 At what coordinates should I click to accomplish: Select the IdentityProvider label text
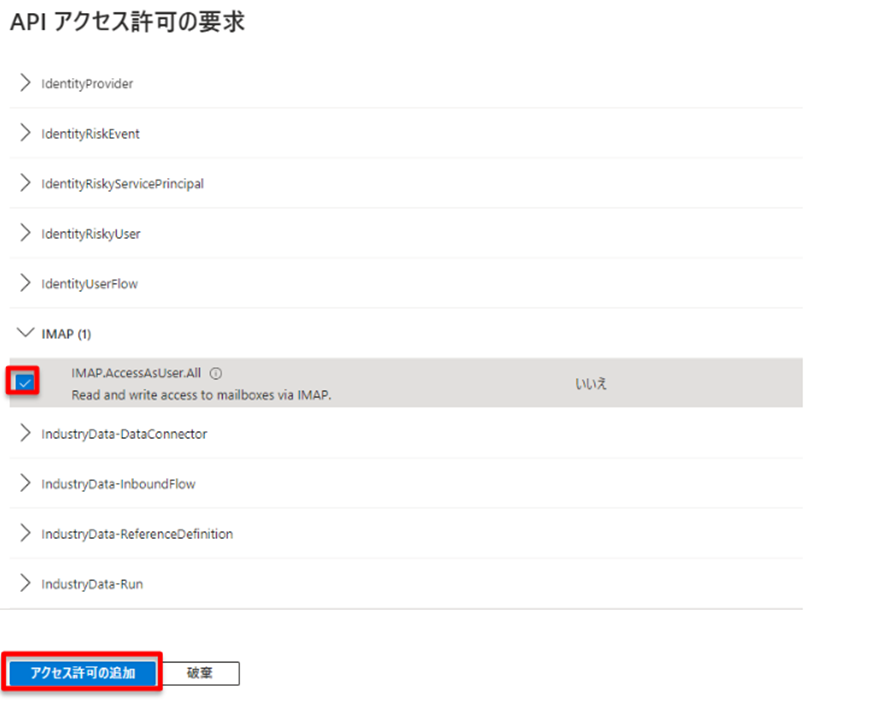[x=87, y=84]
